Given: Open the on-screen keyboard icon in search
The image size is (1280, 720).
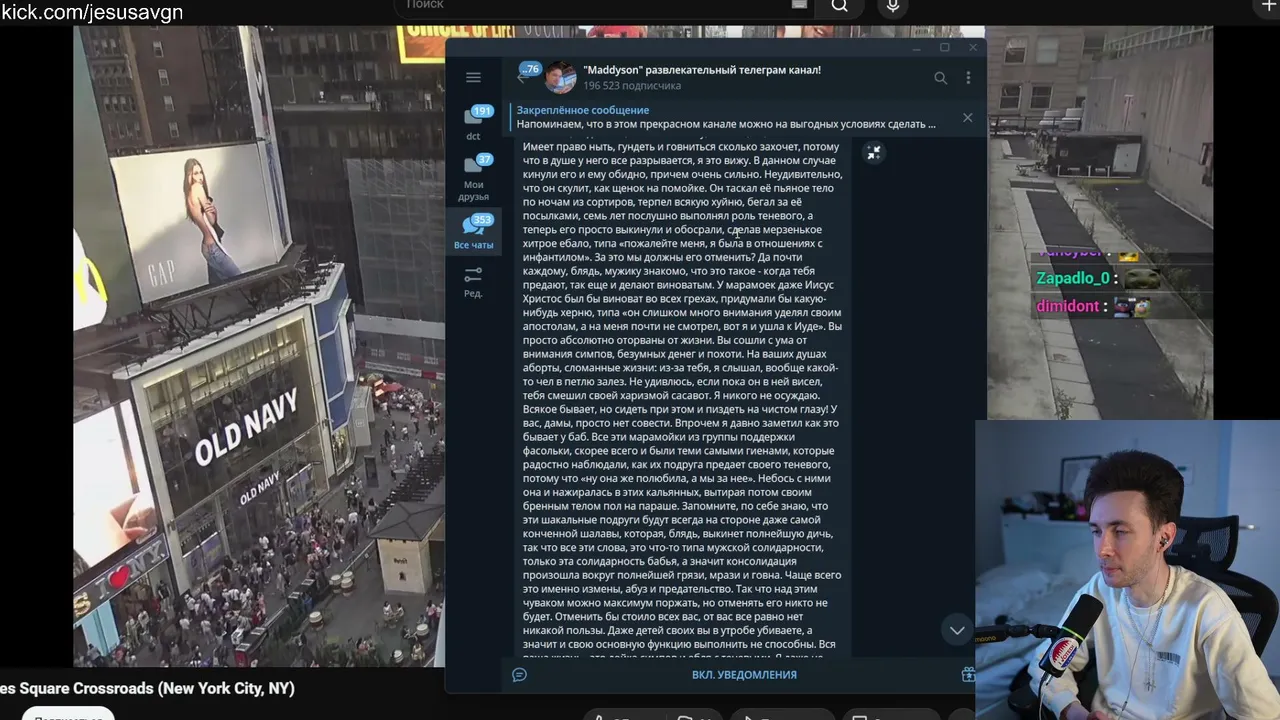Looking at the screenshot, I should [799, 4].
